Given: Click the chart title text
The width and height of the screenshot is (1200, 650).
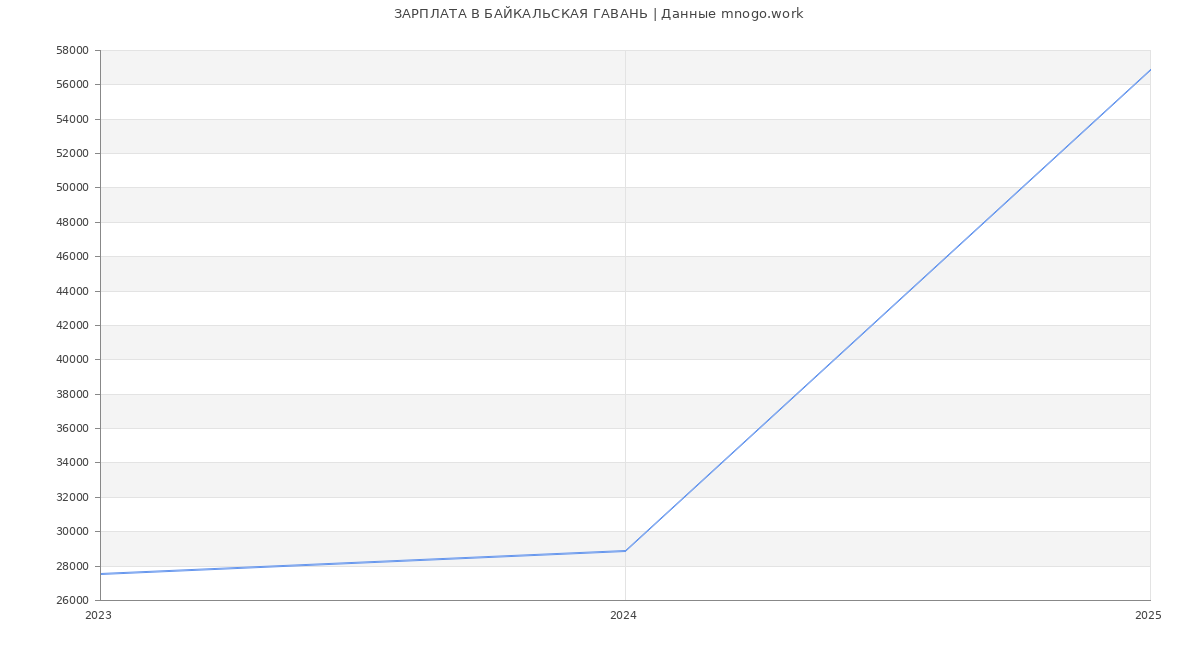Looking at the screenshot, I should click(598, 14).
